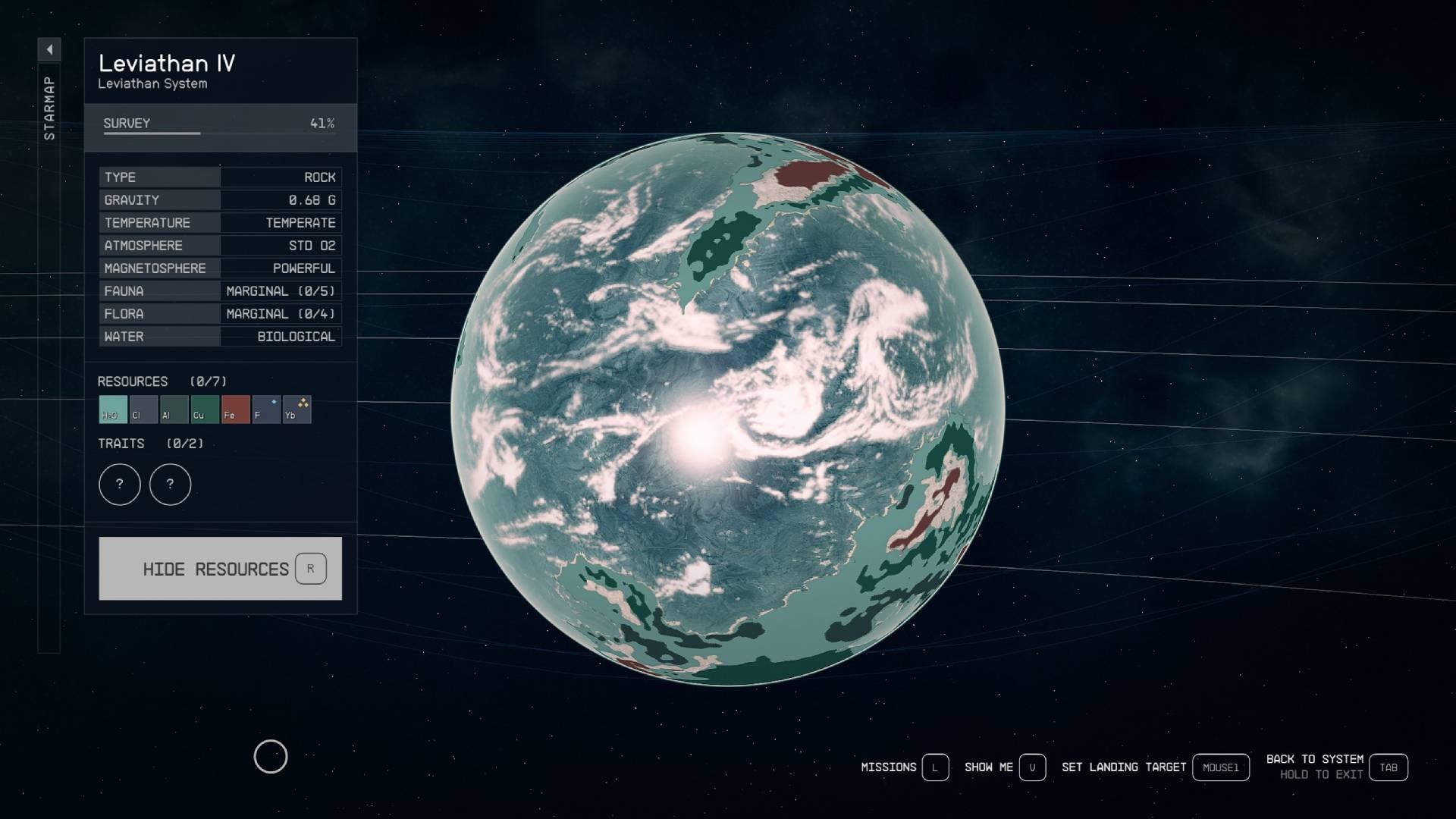Click the first unknown trait icon

[x=119, y=484]
